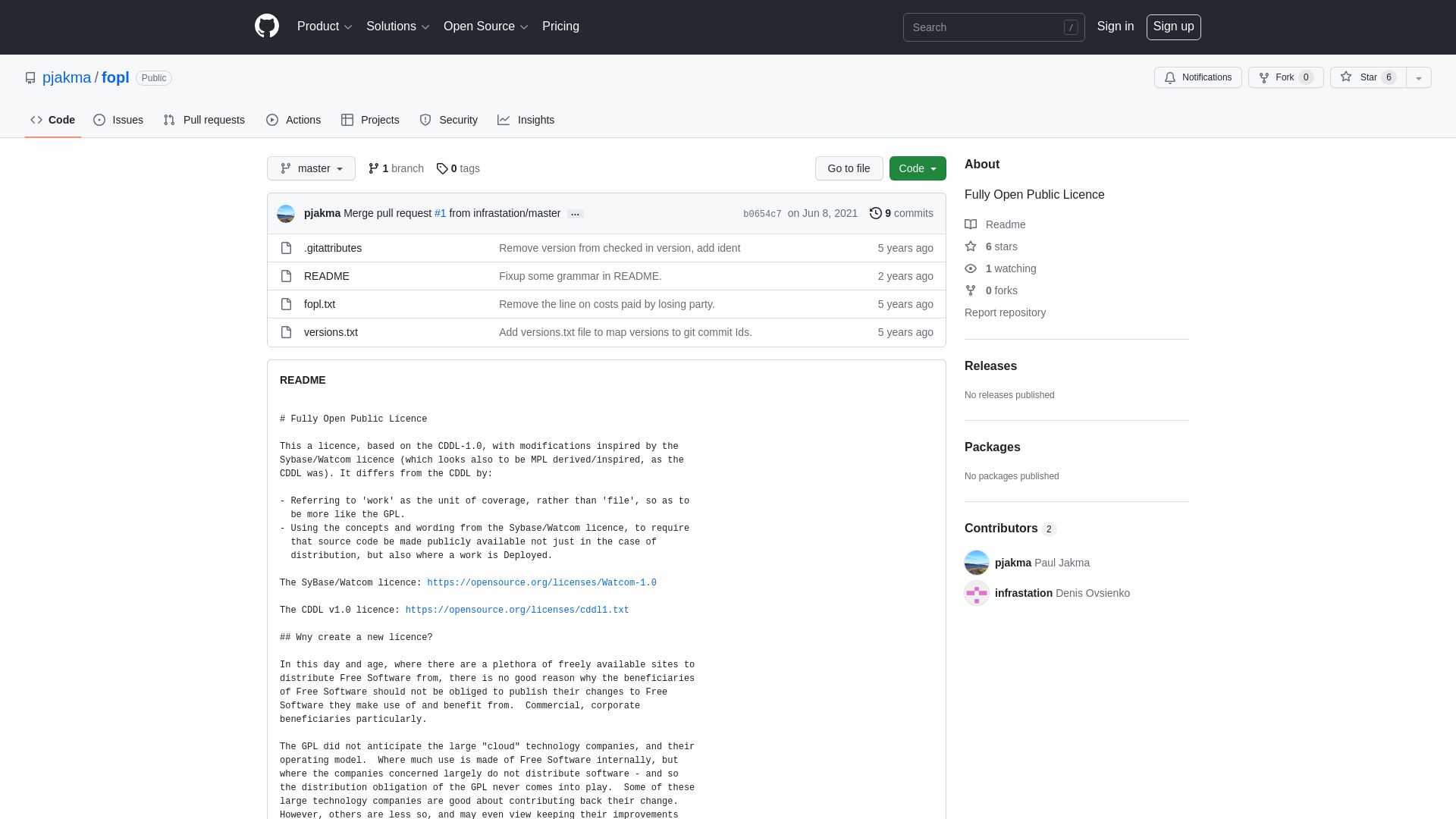Star the fopl repository
This screenshot has height=819, width=1456.
click(1367, 77)
